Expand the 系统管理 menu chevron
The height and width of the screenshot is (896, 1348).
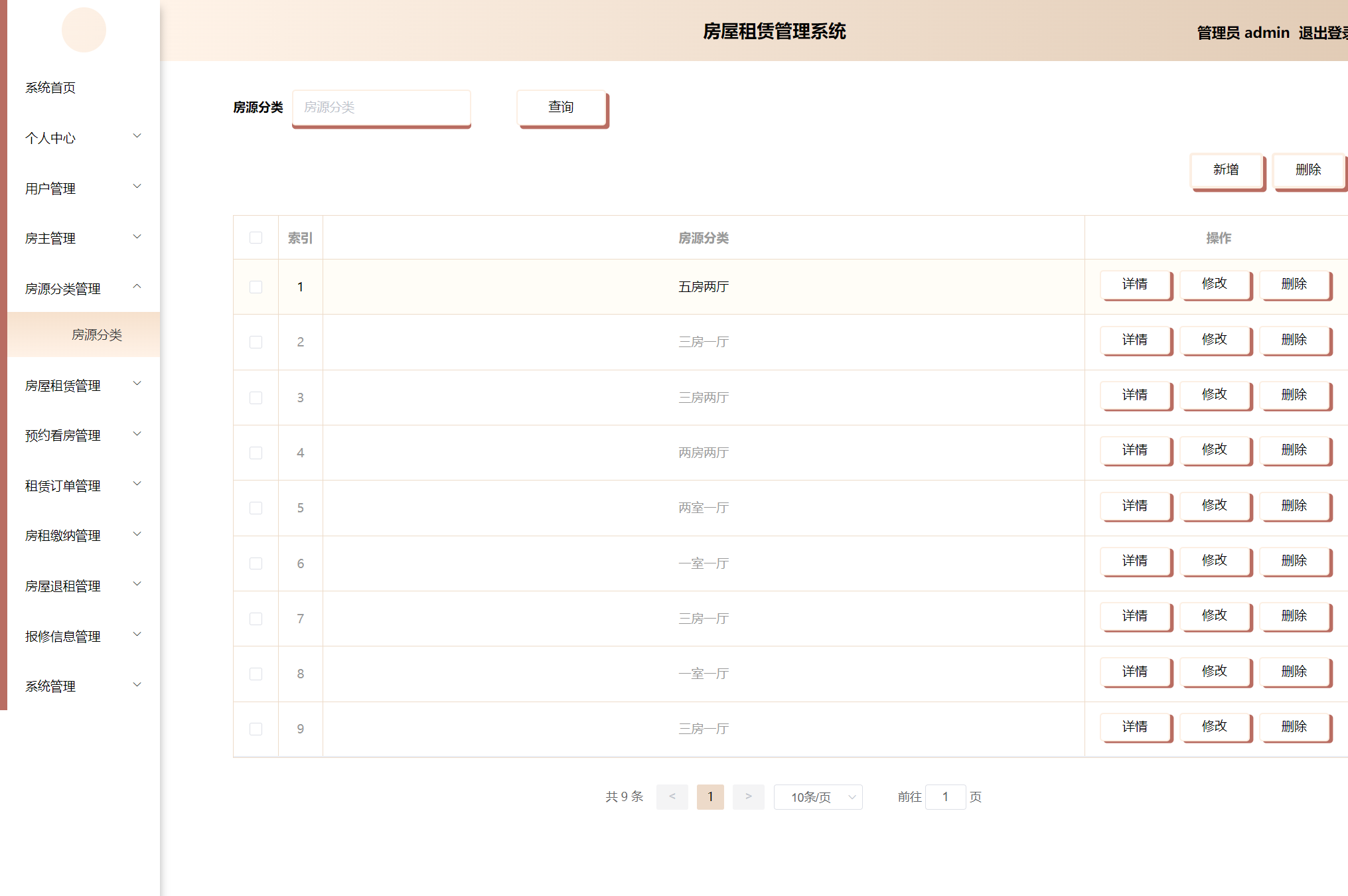[x=137, y=684]
